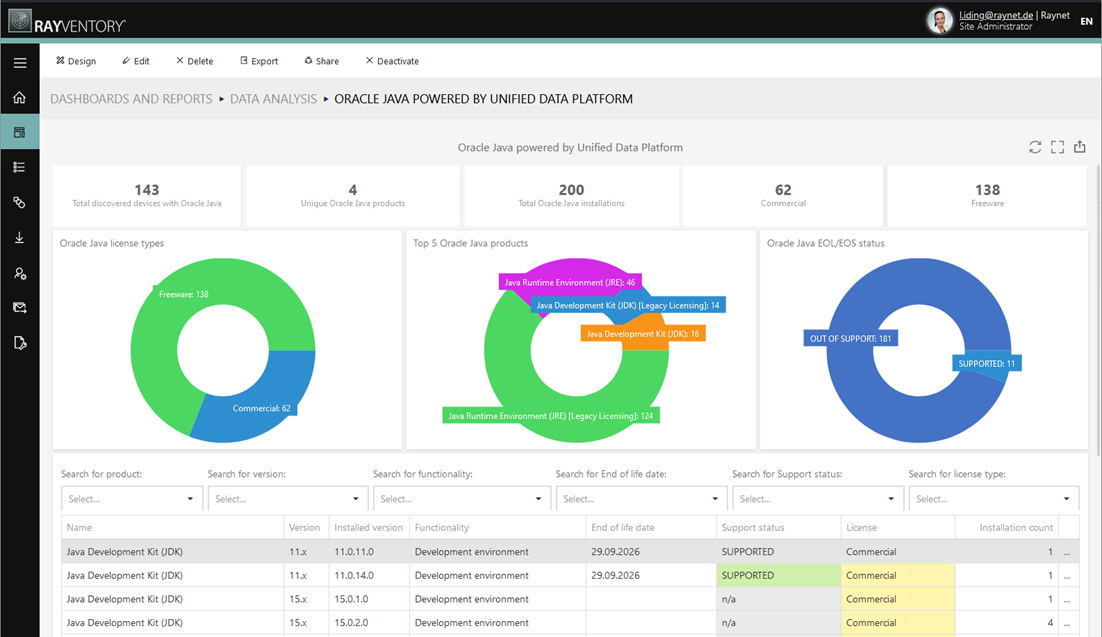Open the Search for license type dropdown
The width and height of the screenshot is (1102, 637).
click(993, 499)
